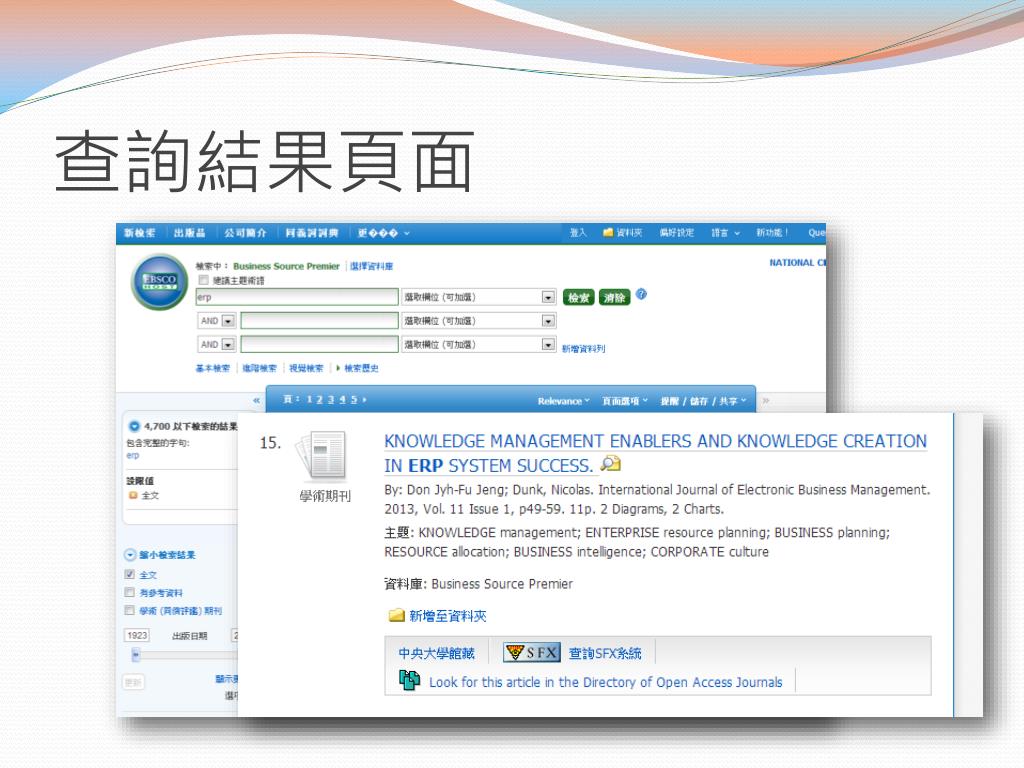1024x768 pixels.
Task: Open 偏好設定 preferences
Action: coord(677,232)
